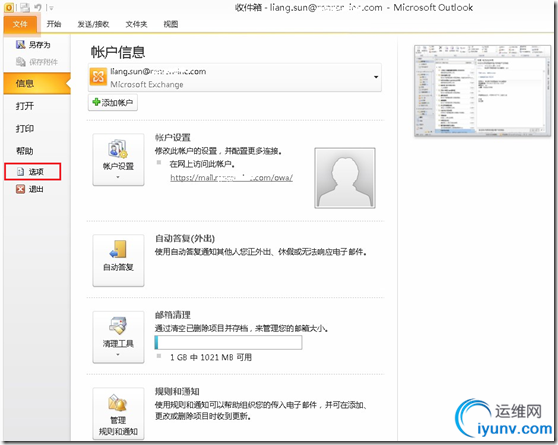Open the 文件 ribbon tab
This screenshot has width=558, height=445.
point(20,24)
